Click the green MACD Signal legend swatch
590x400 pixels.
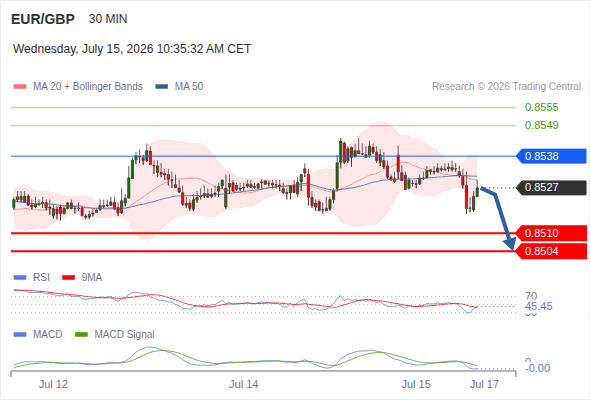point(81,335)
